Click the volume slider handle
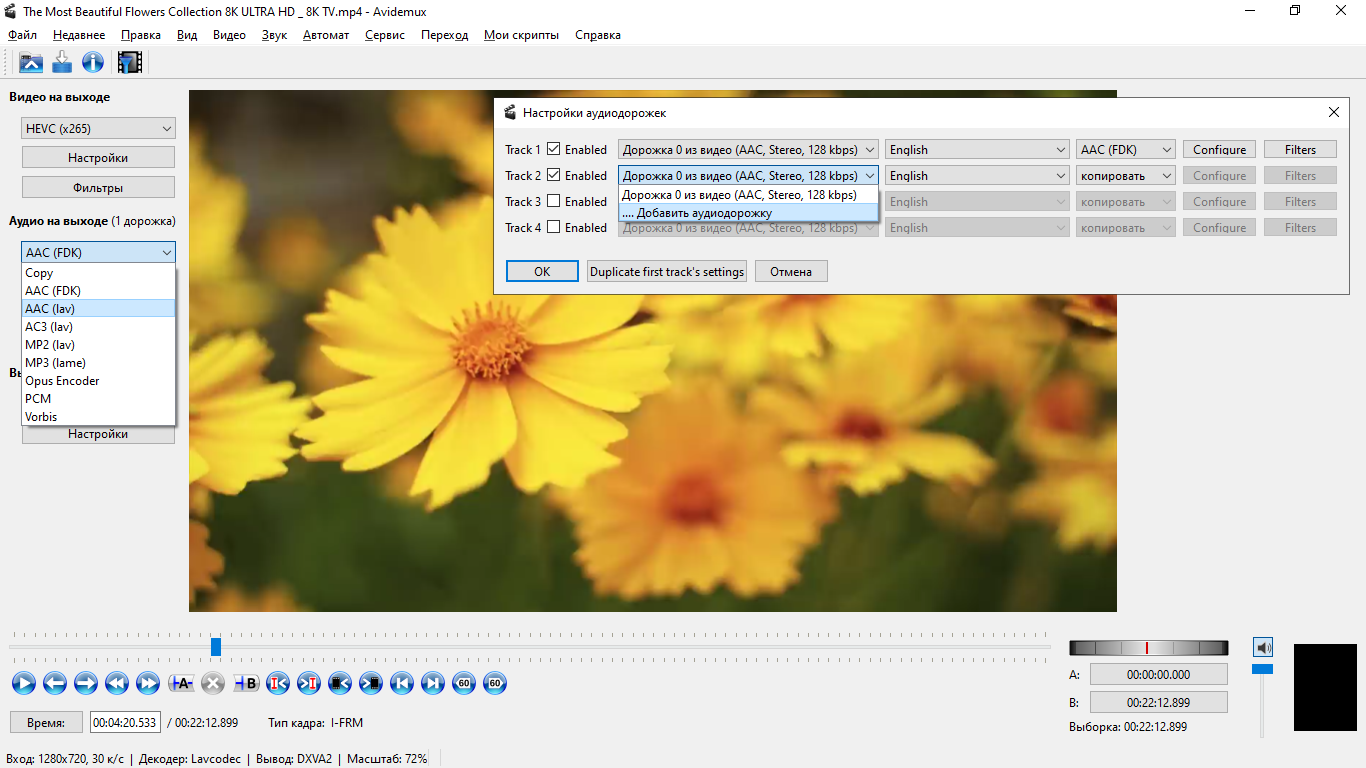The height and width of the screenshot is (768, 1366). (x=1263, y=668)
